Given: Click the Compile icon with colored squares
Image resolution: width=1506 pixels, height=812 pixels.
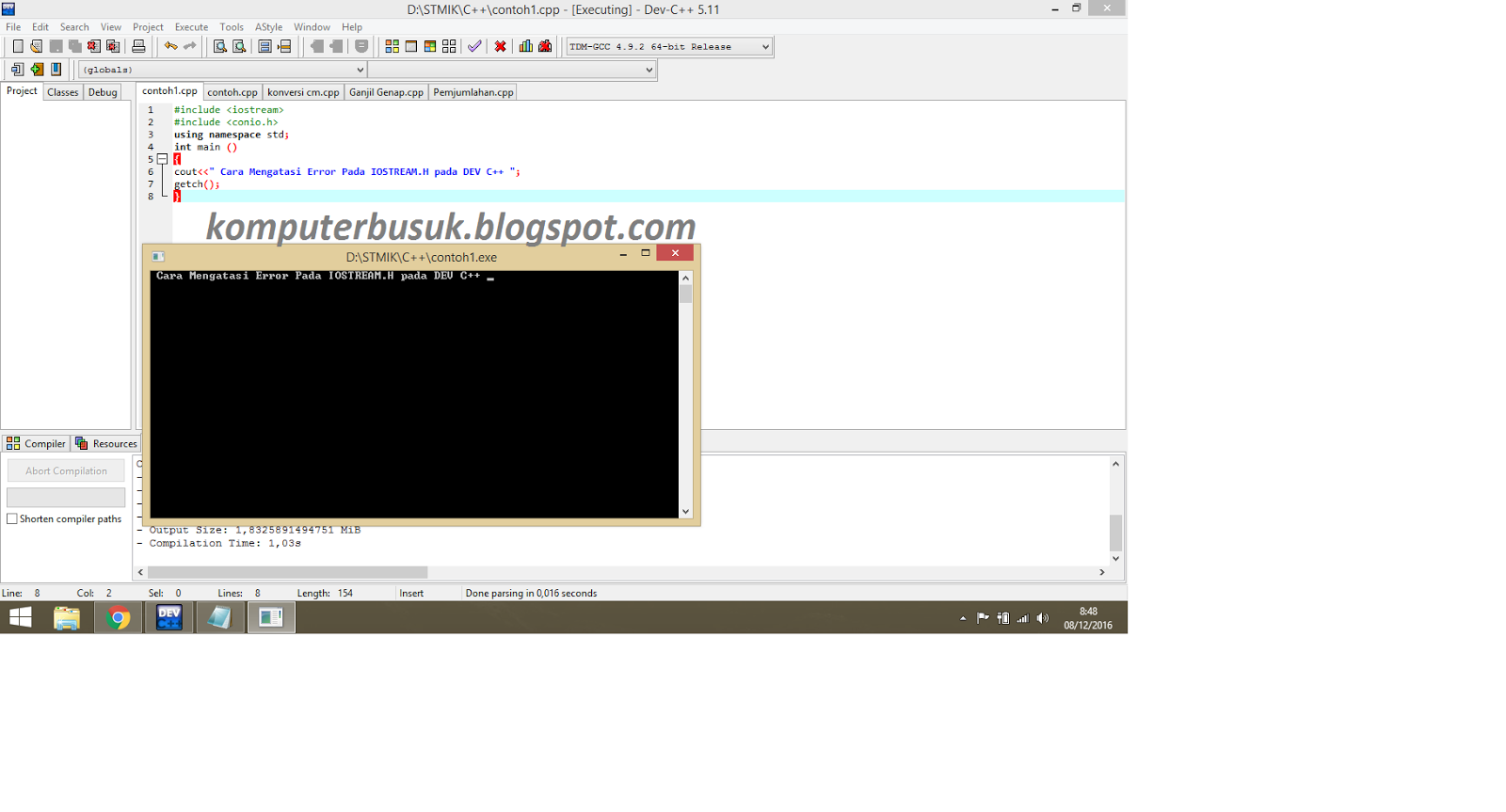Looking at the screenshot, I should click(392, 46).
